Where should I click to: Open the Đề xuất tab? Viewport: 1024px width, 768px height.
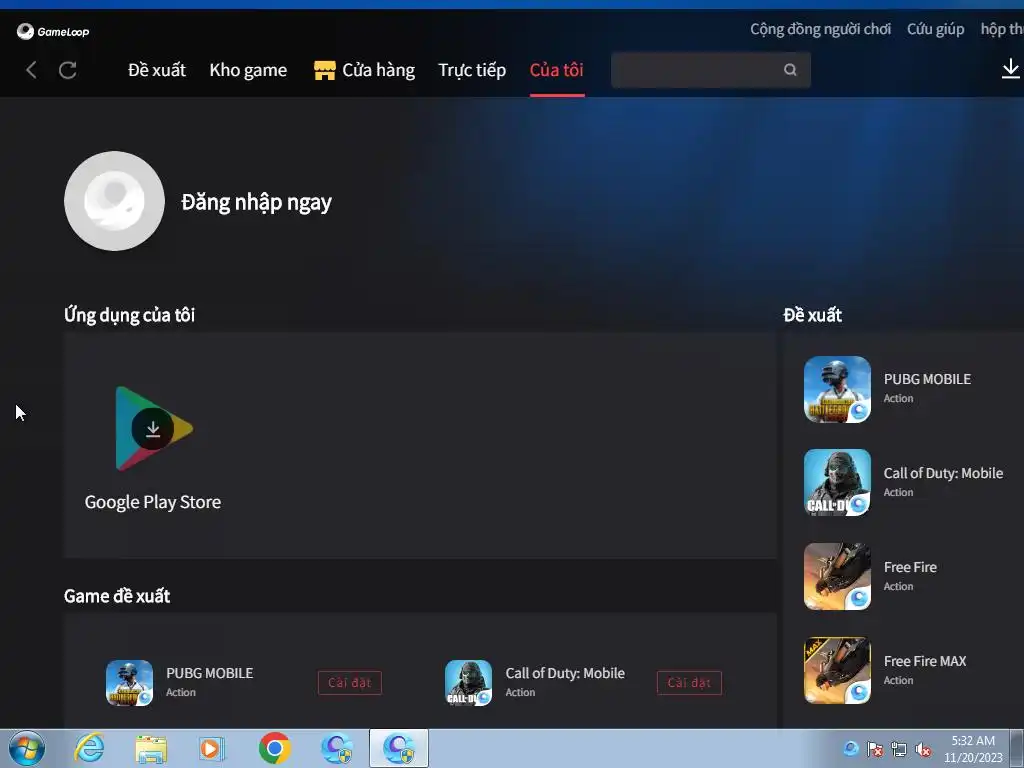point(157,70)
